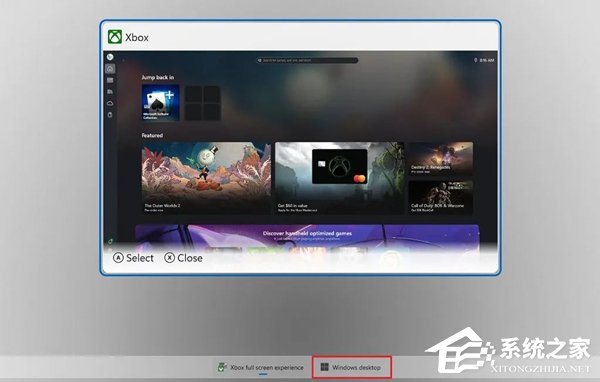Viewport: 600px width, 382px height.
Task: Open the Microsoft Solitaire Collection tile
Action: (x=160, y=103)
